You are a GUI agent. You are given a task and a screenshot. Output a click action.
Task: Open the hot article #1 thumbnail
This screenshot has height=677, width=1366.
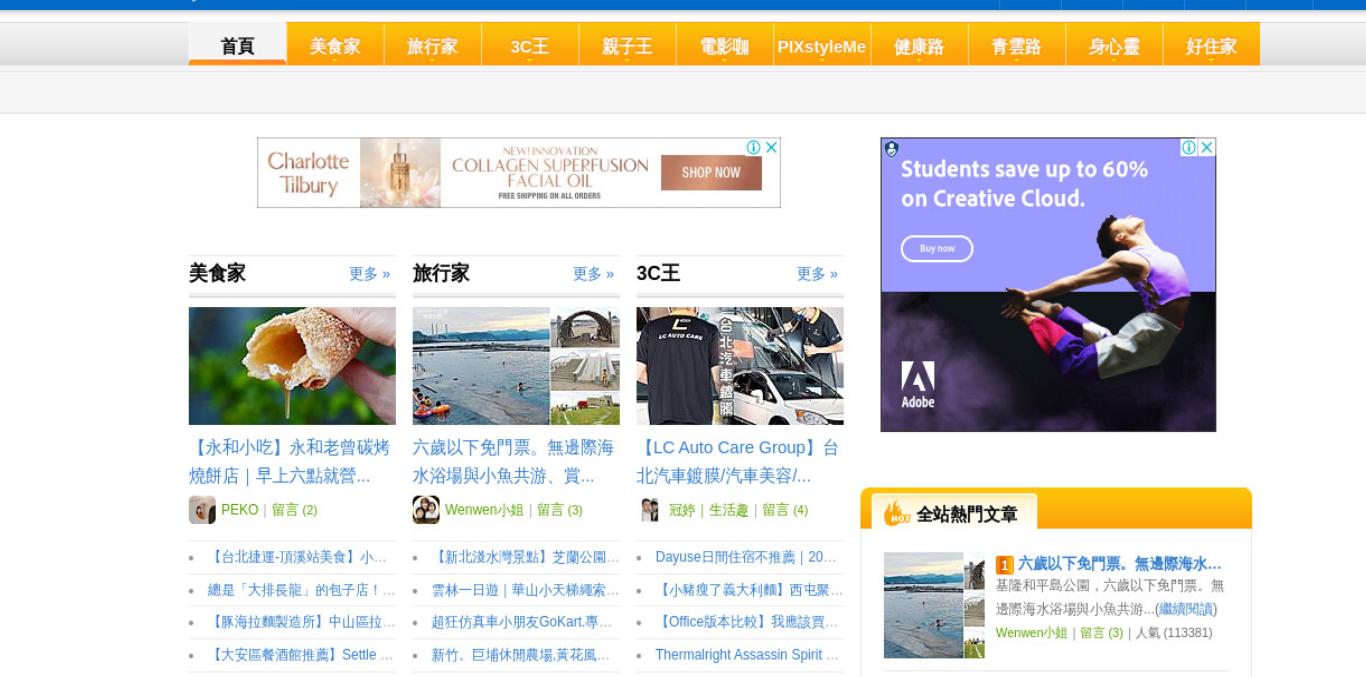click(x=934, y=605)
